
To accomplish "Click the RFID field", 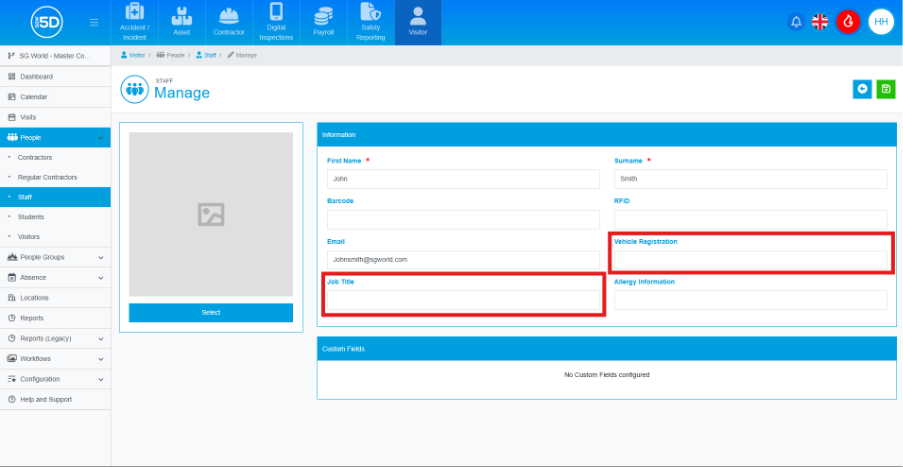I will [750, 219].
